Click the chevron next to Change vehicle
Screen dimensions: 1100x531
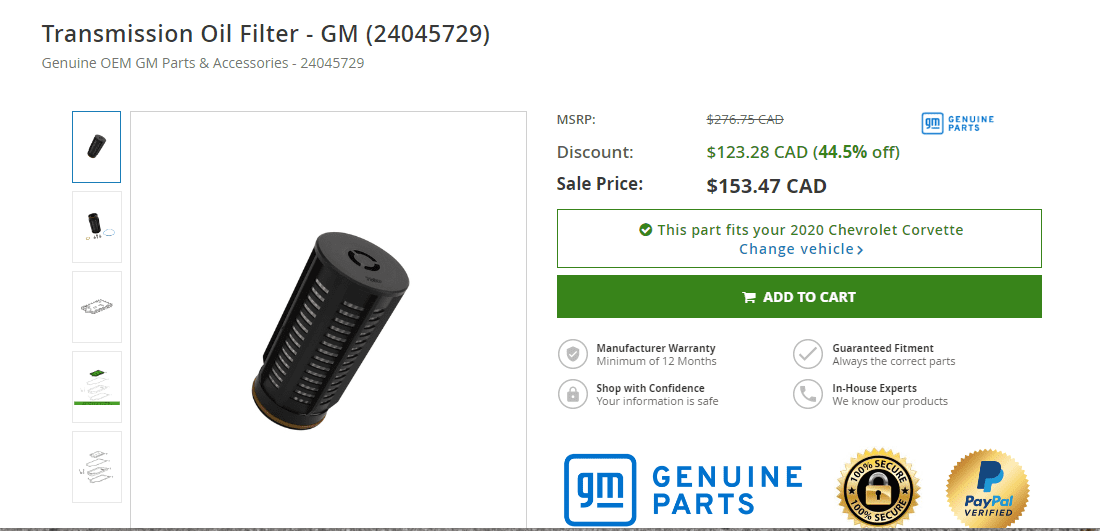coord(860,250)
